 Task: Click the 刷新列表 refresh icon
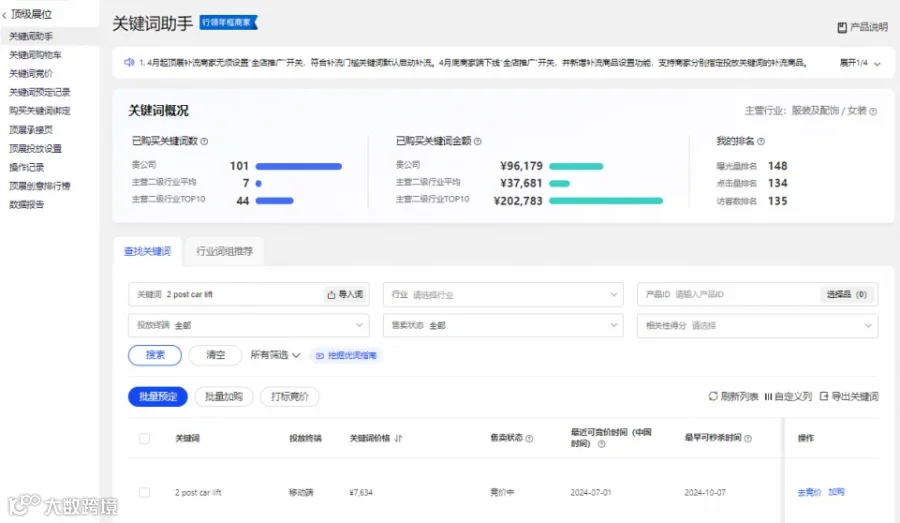point(713,396)
